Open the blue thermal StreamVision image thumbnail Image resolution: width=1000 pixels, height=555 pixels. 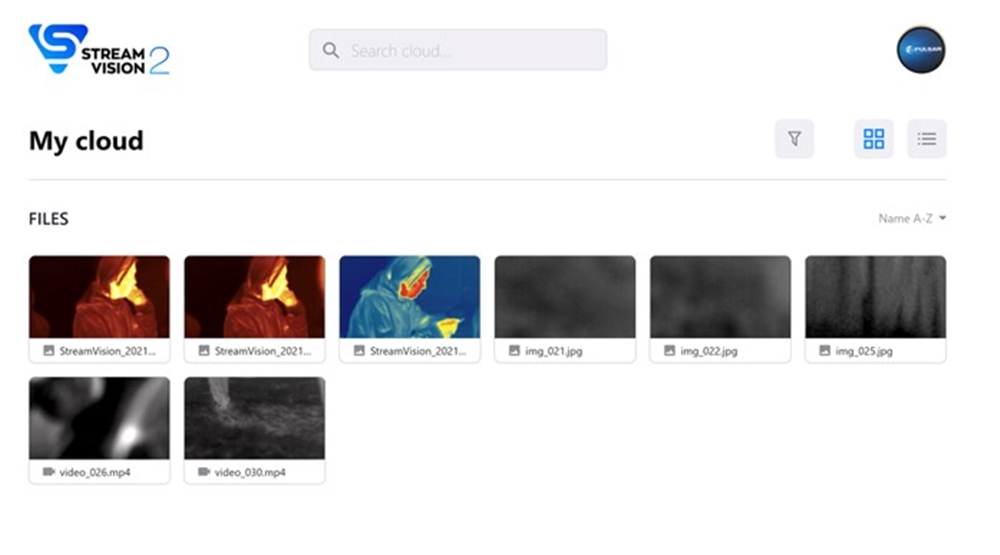tap(409, 296)
